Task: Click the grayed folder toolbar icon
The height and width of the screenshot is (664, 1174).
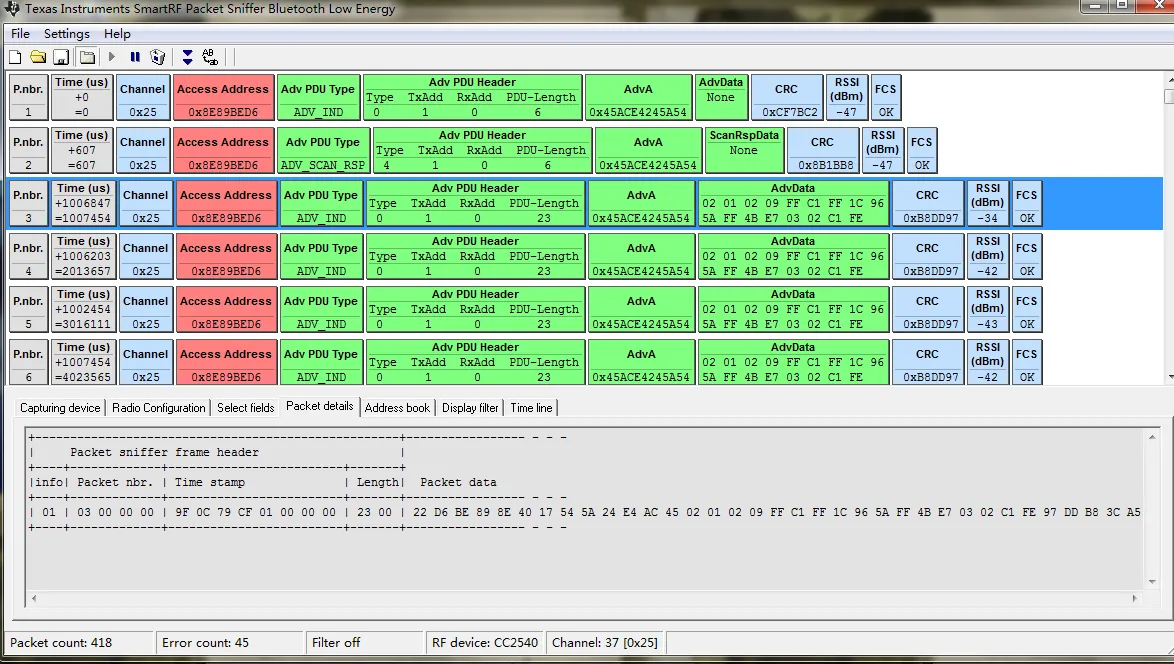Action: tap(87, 57)
